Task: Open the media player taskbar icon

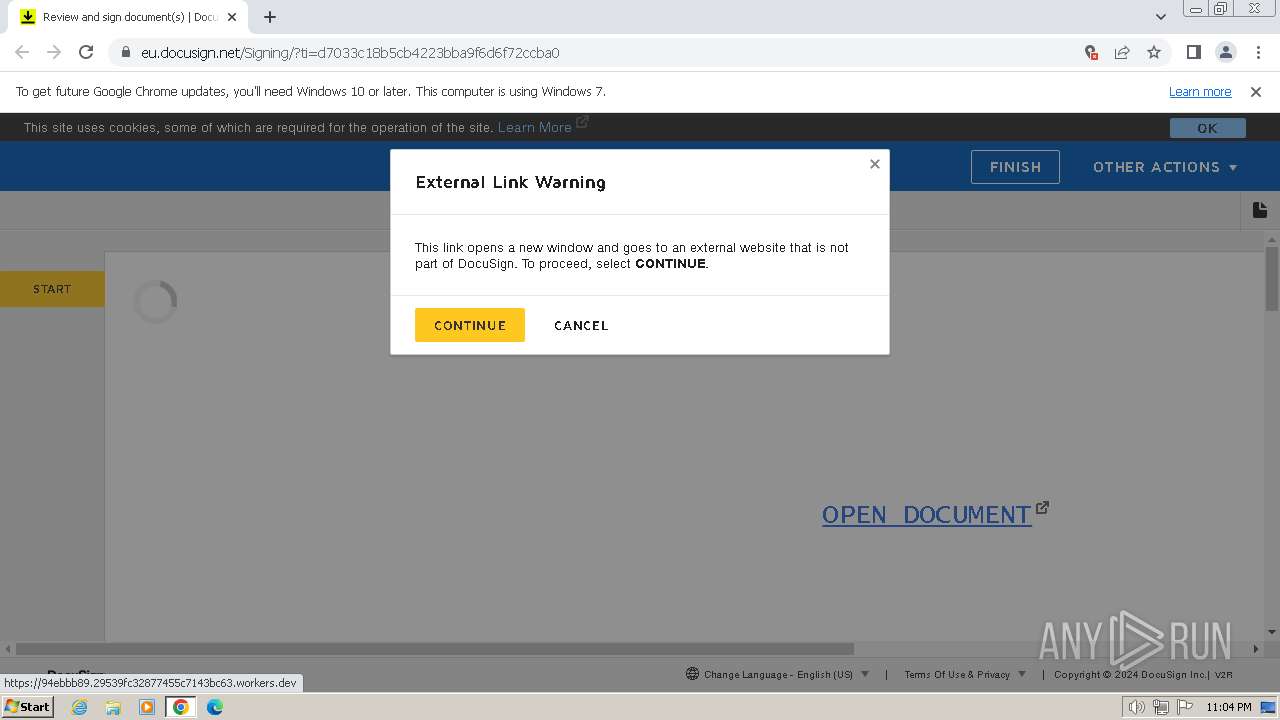Action: [x=147, y=707]
